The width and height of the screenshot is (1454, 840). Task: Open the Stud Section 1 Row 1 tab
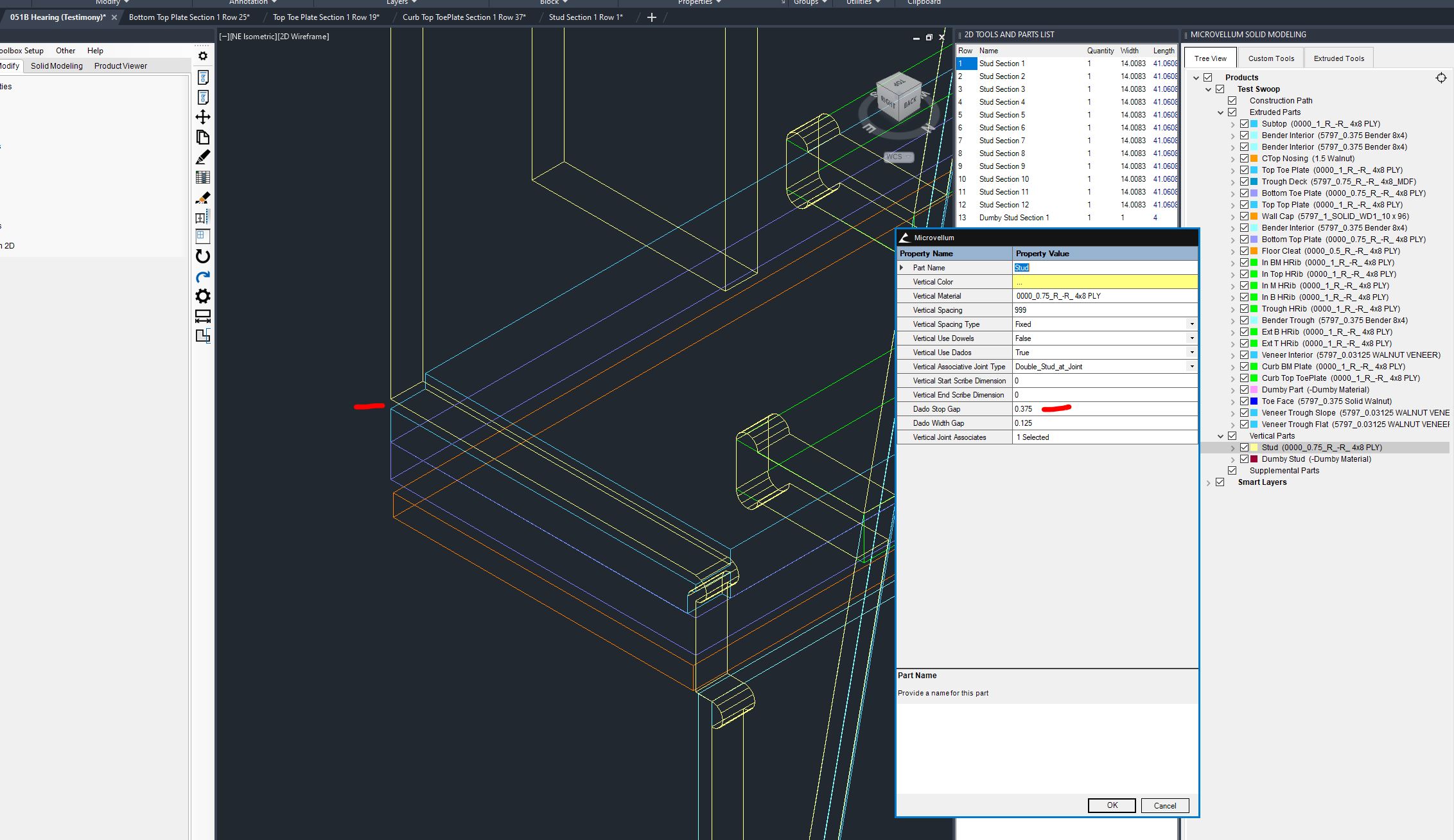[x=585, y=17]
